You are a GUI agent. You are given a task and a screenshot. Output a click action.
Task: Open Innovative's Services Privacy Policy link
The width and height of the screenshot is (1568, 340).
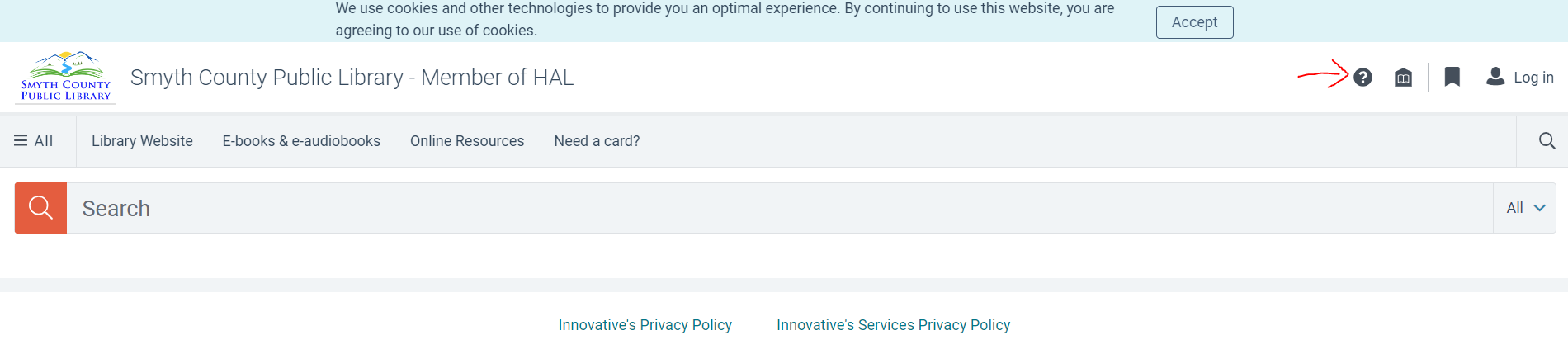point(893,325)
